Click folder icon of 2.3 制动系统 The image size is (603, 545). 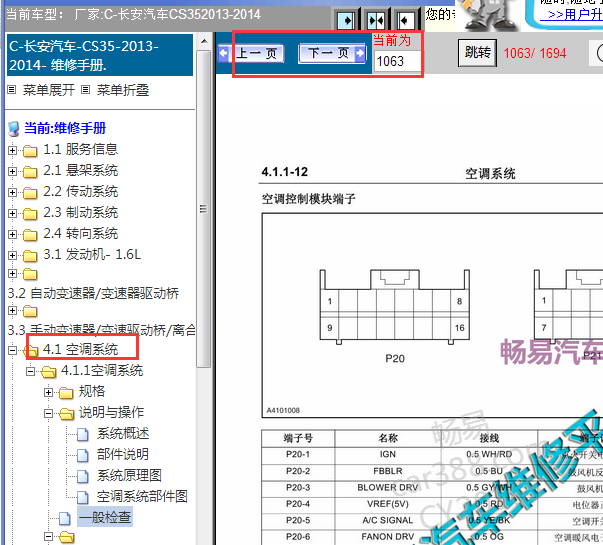[30, 214]
